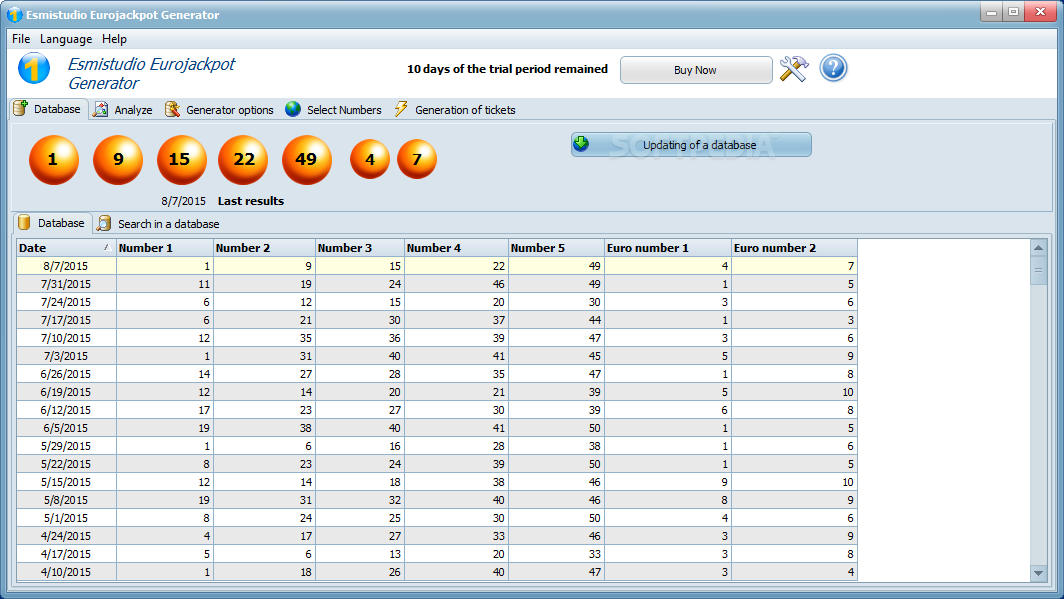
Task: Click the Euro number 2 column header
Action: pyautogui.click(x=795, y=248)
